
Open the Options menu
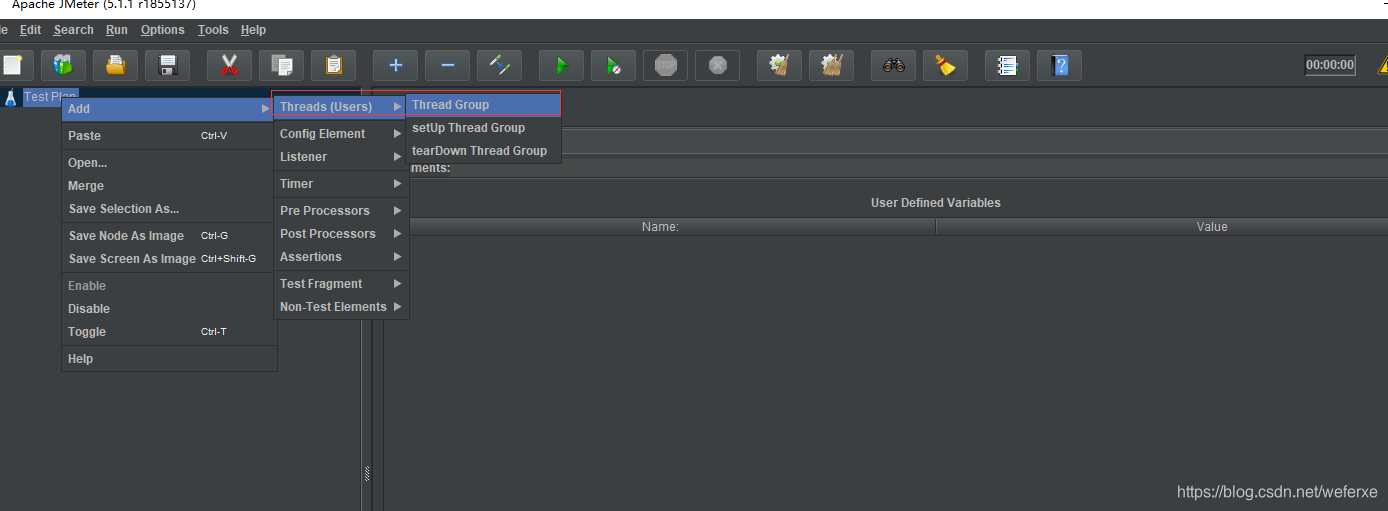[x=163, y=30]
